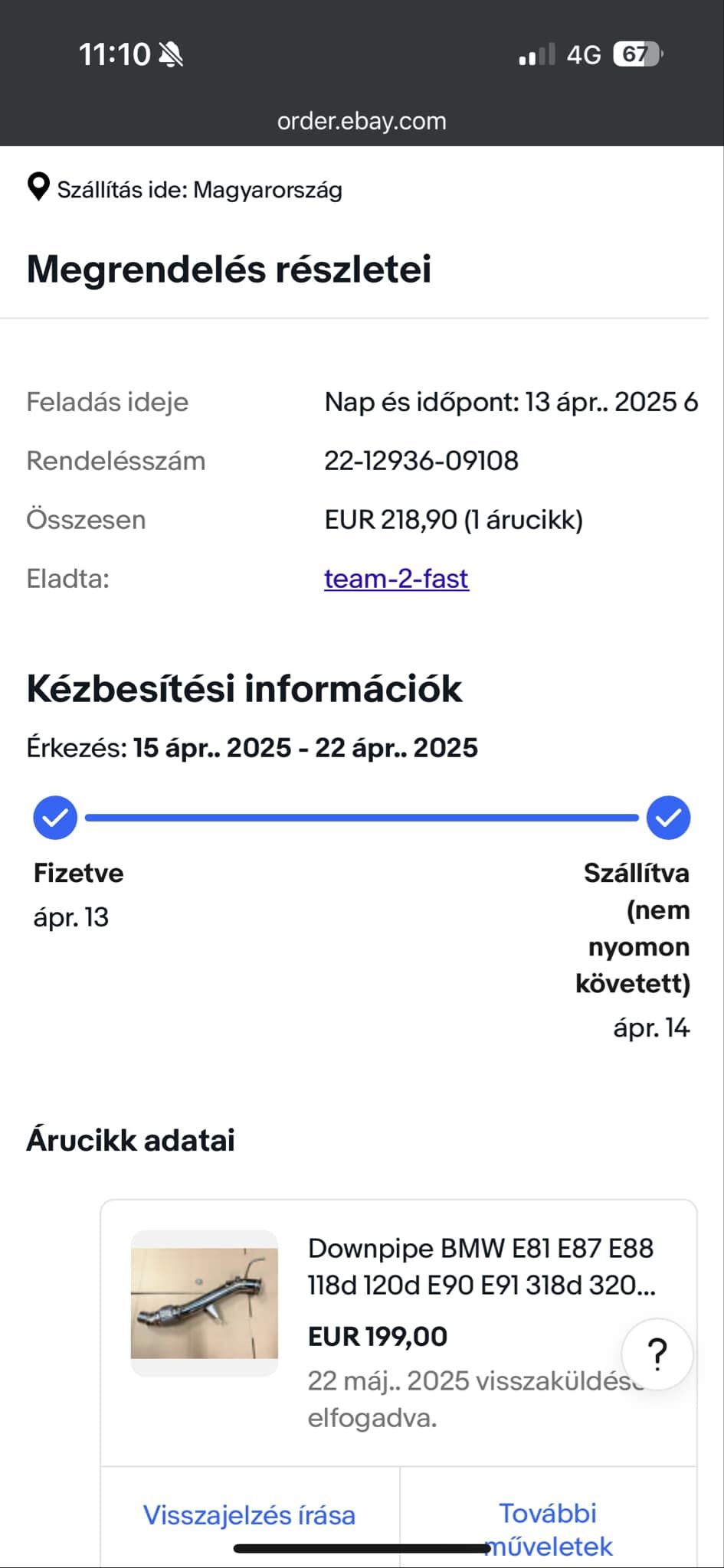Tap the battery indicator showing 67

click(x=637, y=54)
